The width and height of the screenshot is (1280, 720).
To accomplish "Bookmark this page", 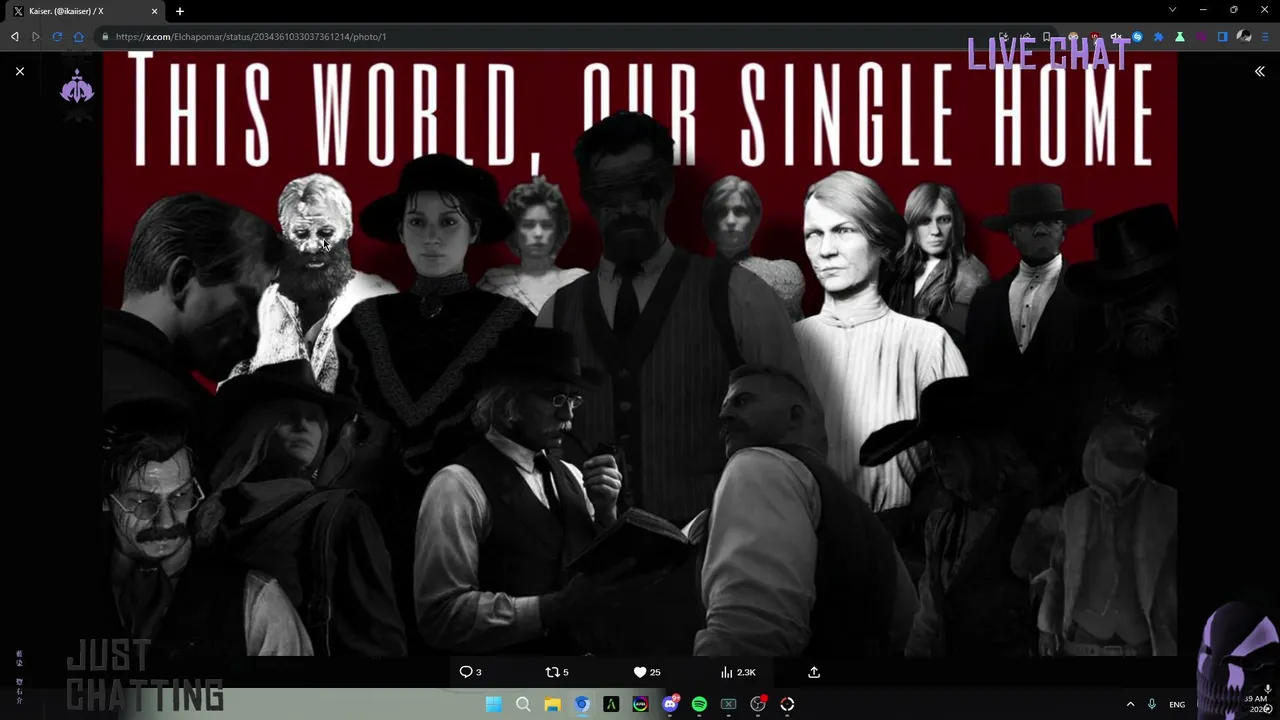I will point(1047,37).
